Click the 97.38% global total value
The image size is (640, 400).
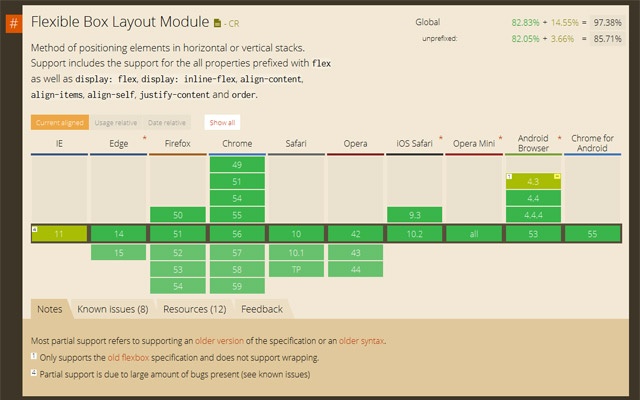(x=607, y=22)
